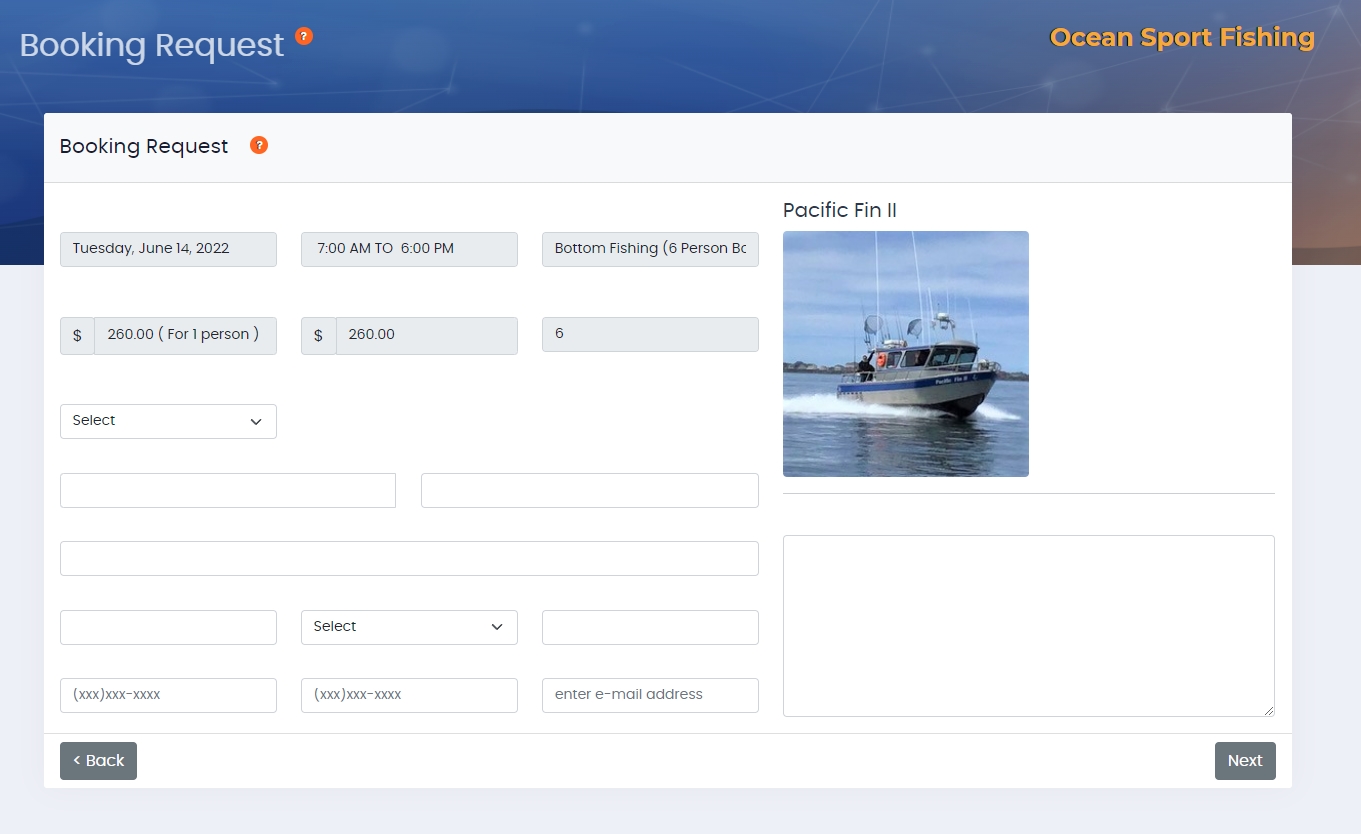Expand the state Select dropdown

point(409,627)
